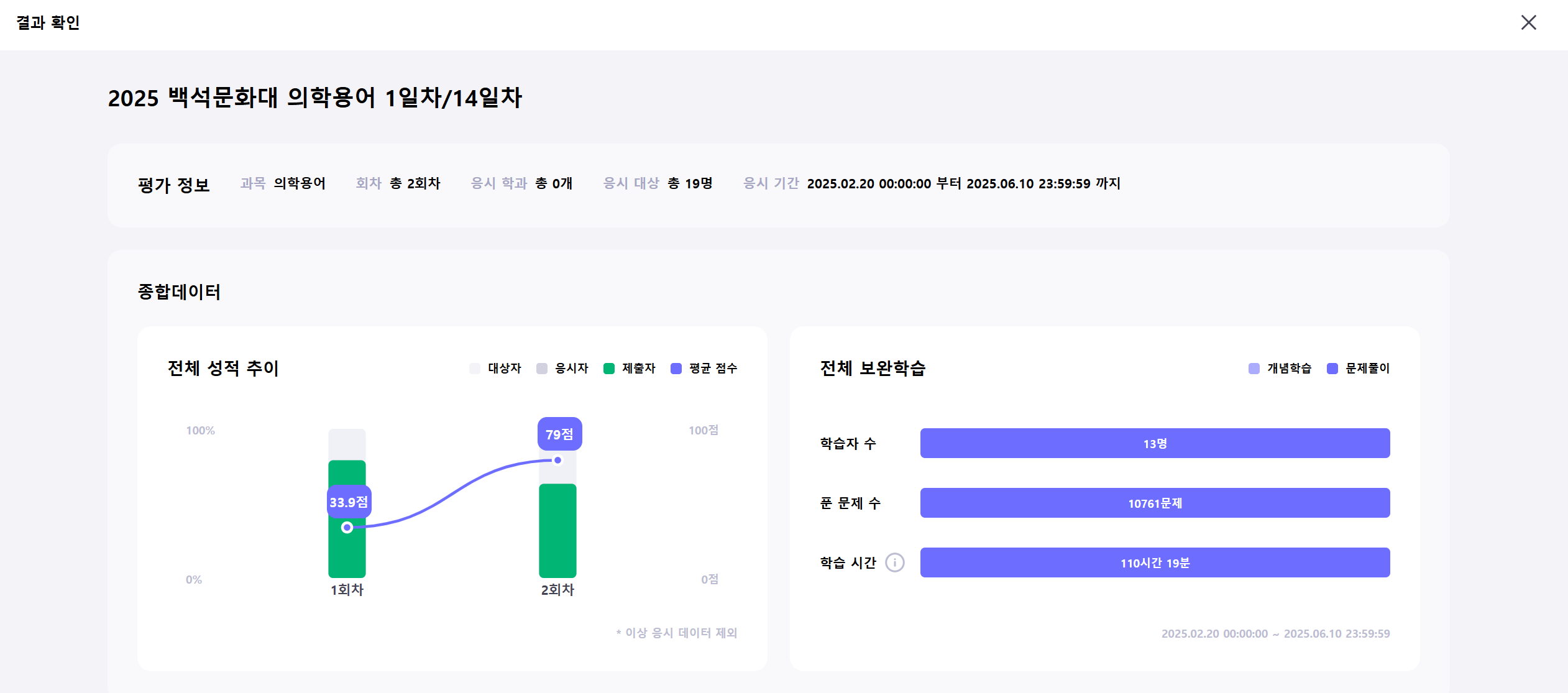Click the 33.9점 score label
The width and height of the screenshot is (1568, 693).
click(x=349, y=502)
